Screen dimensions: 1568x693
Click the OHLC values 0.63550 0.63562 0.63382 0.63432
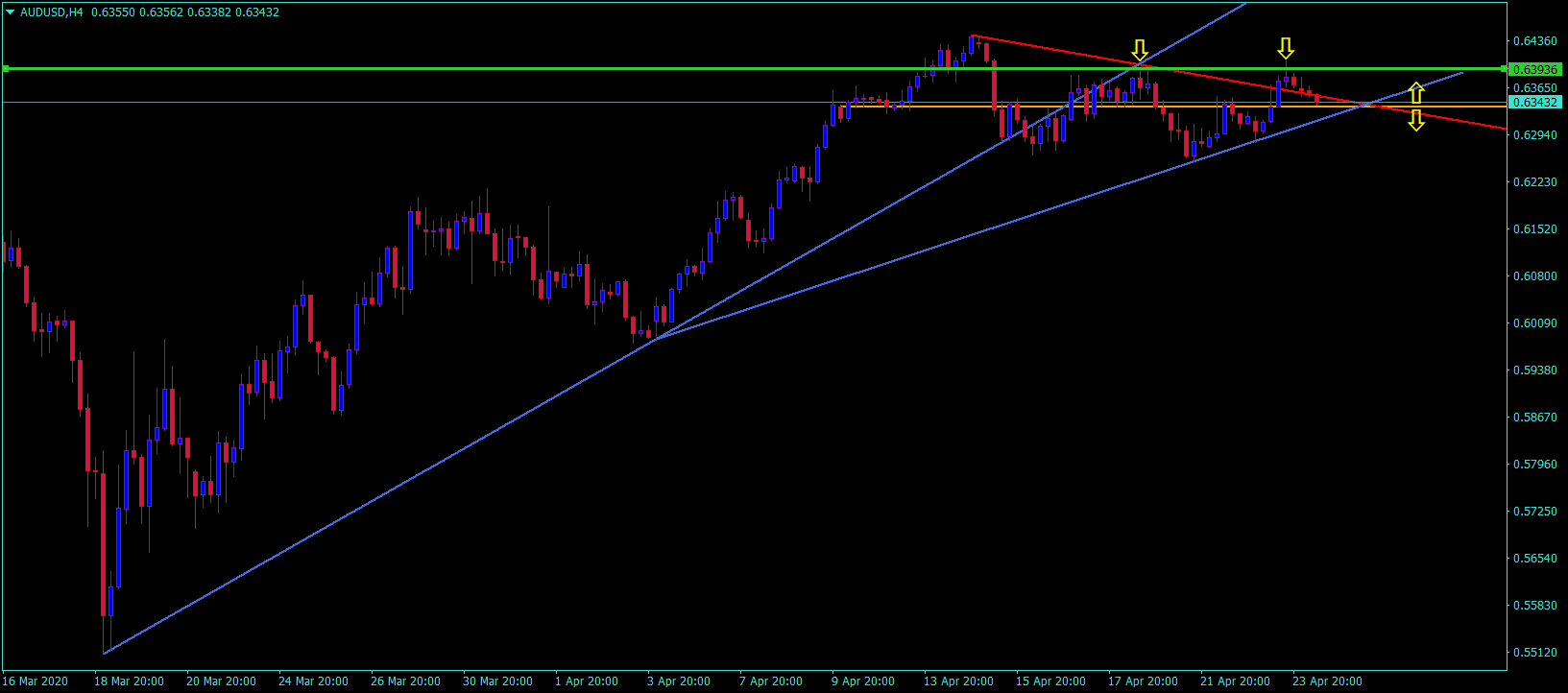[185, 12]
